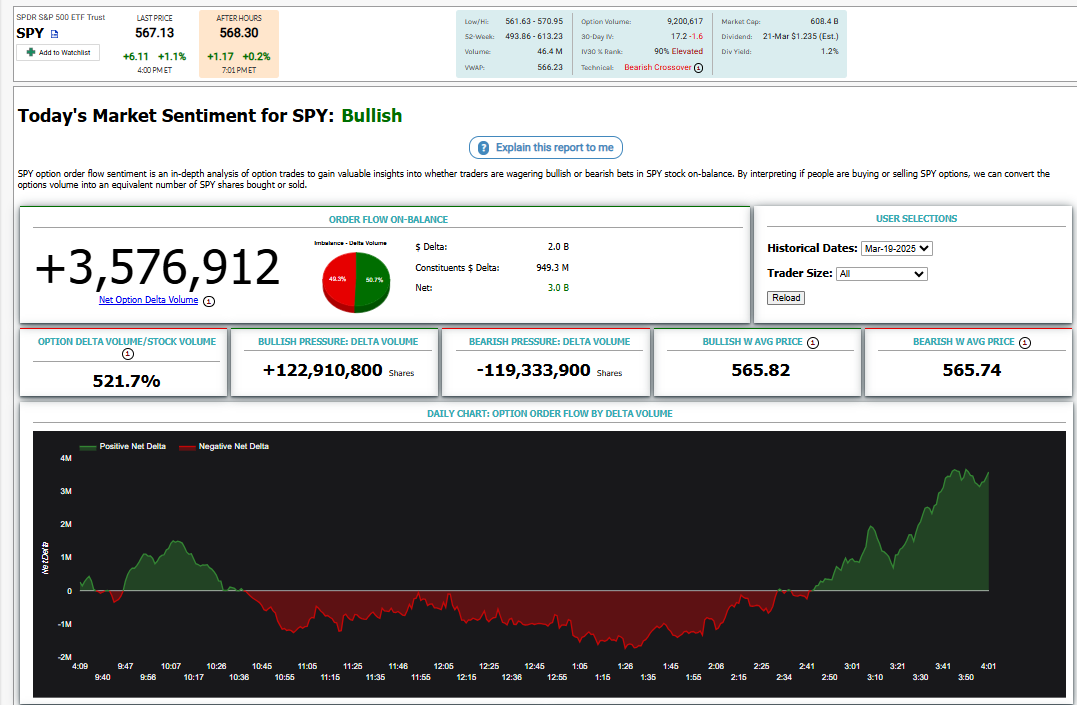
Task: Click the +3,576,912 net delta value
Action: pyautogui.click(x=158, y=267)
